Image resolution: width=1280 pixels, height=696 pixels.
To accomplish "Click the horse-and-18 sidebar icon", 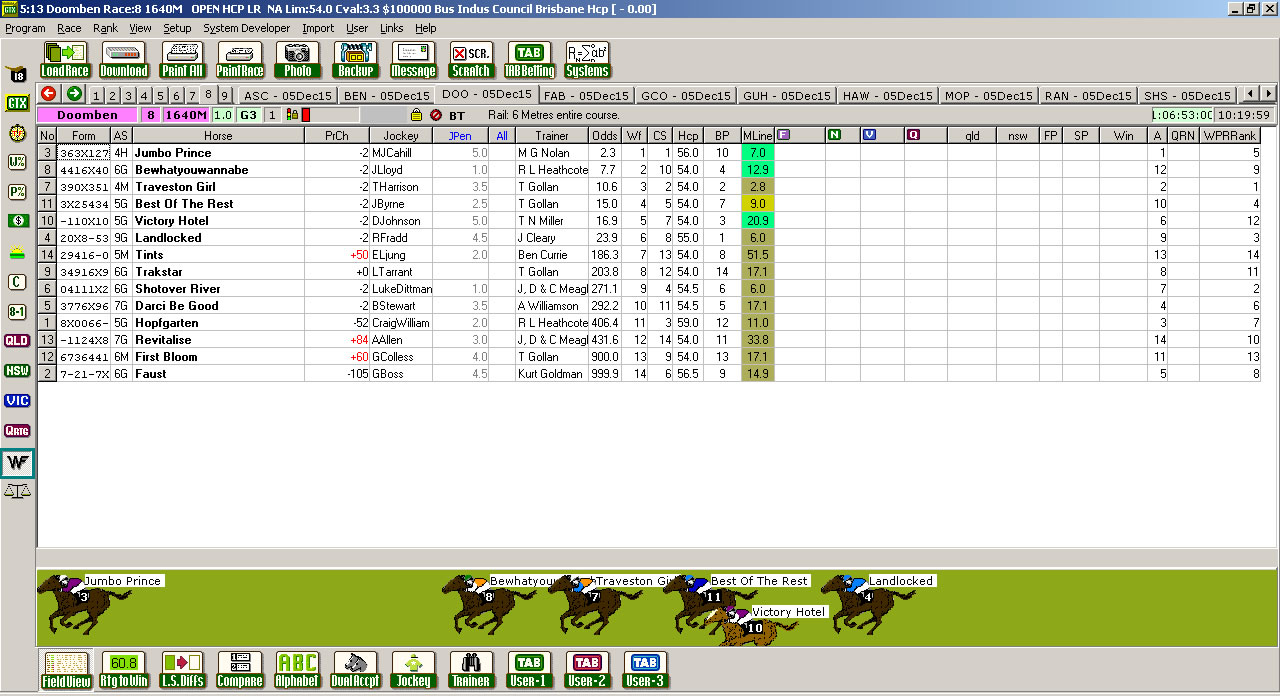I will 17,74.
